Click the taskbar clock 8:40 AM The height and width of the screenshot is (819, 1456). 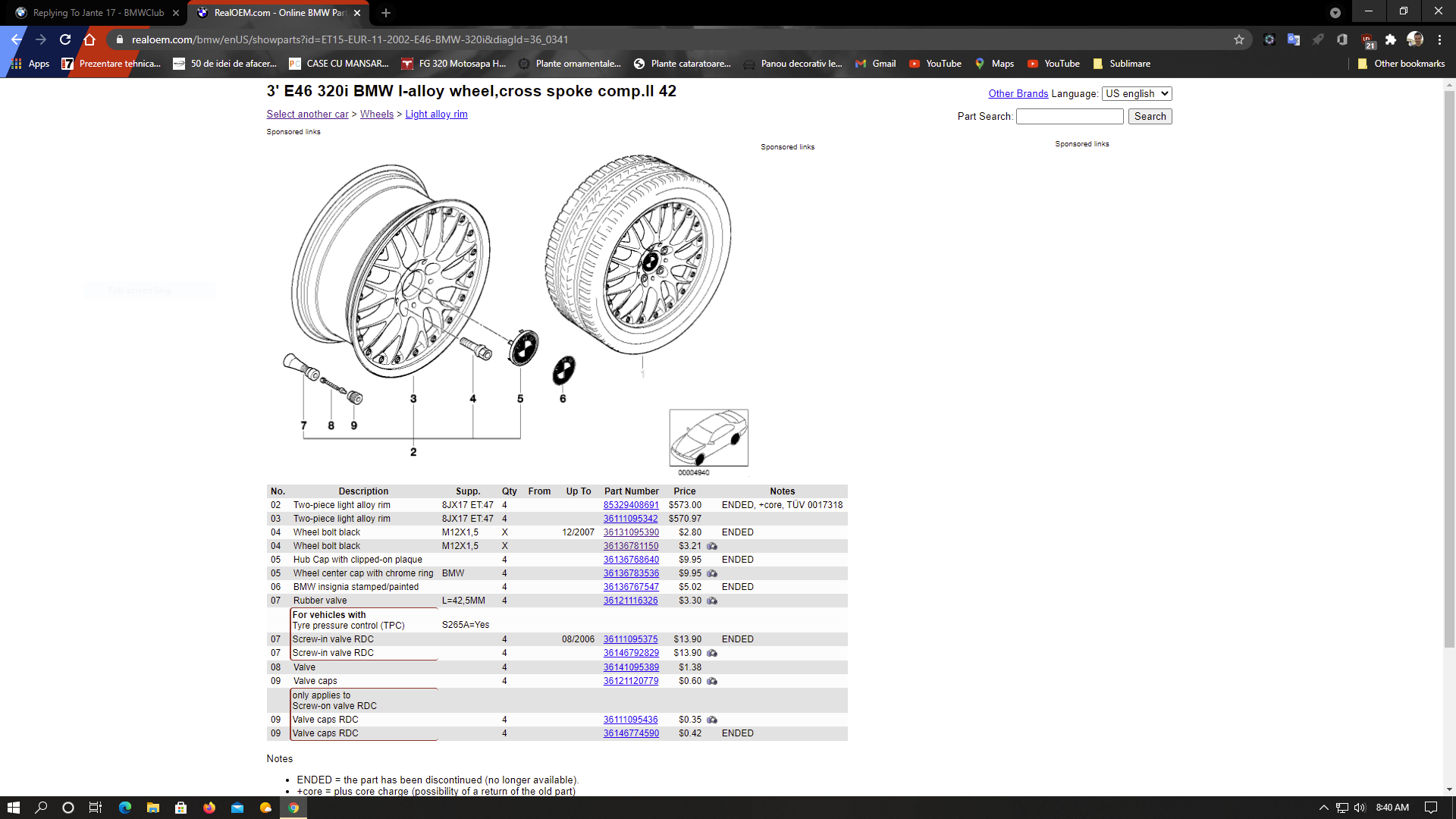(x=1392, y=808)
